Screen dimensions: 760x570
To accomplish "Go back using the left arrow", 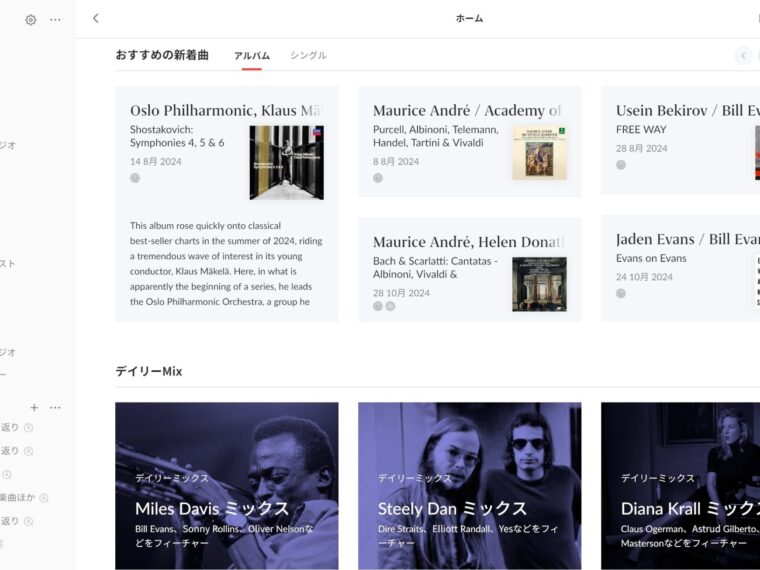I will (96, 18).
